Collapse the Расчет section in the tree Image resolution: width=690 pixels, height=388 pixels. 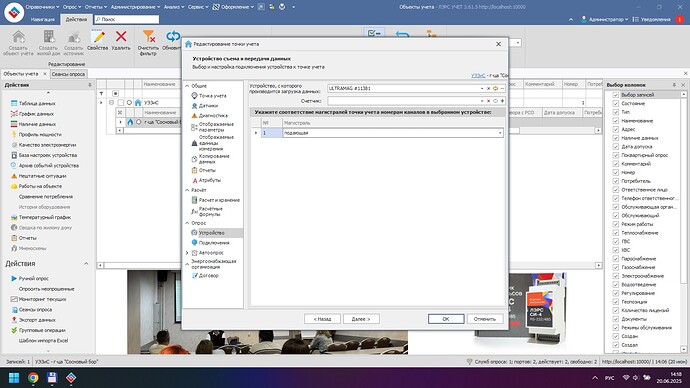187,190
